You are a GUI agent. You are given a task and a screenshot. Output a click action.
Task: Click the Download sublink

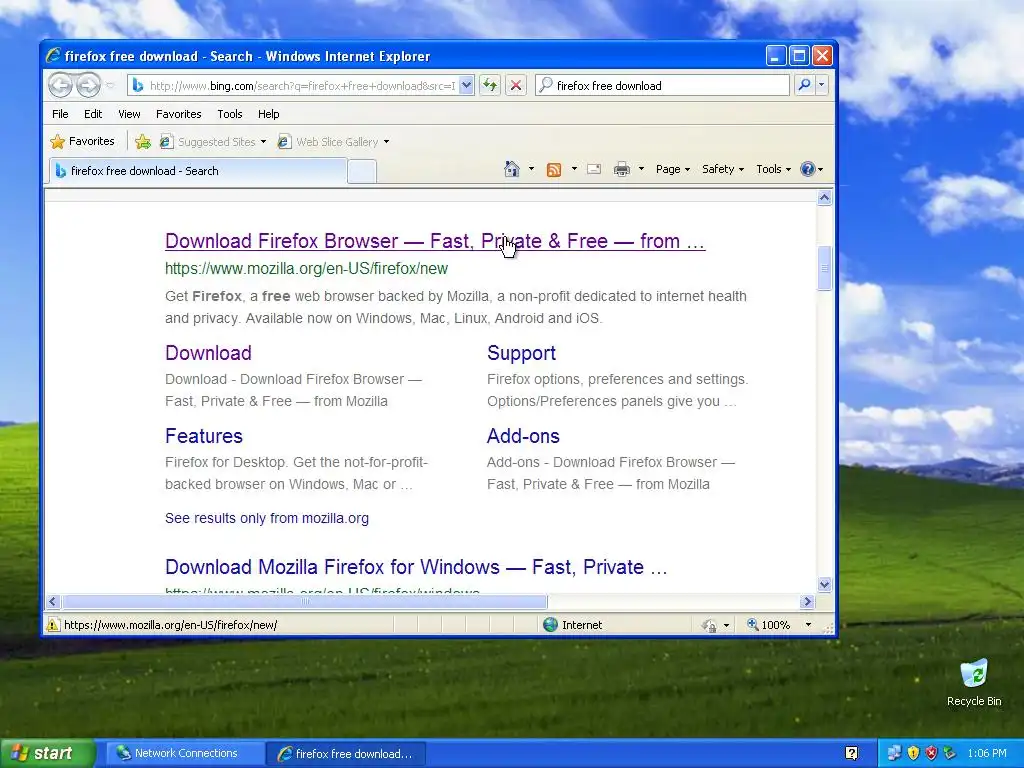[x=208, y=353]
